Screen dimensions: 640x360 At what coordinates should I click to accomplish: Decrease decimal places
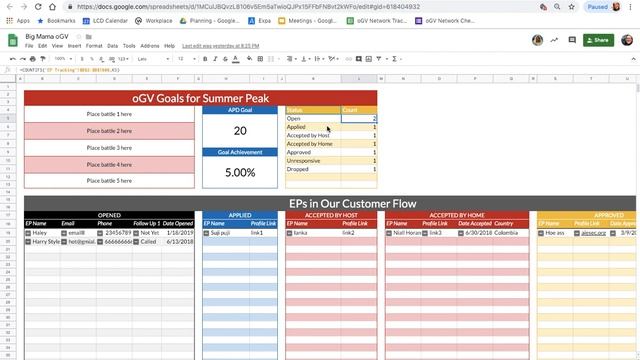pos(102,59)
